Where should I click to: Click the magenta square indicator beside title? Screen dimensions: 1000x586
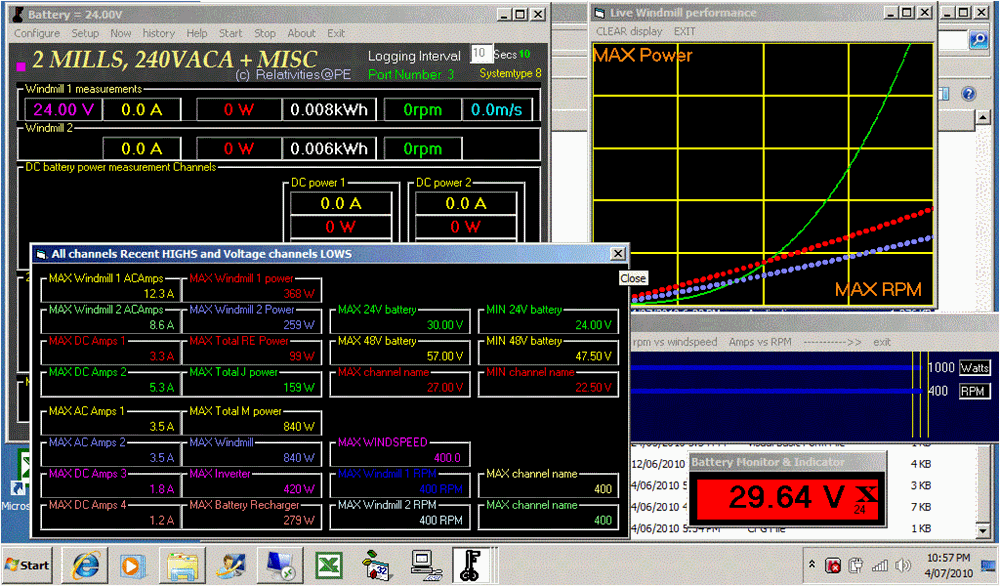click(21, 65)
